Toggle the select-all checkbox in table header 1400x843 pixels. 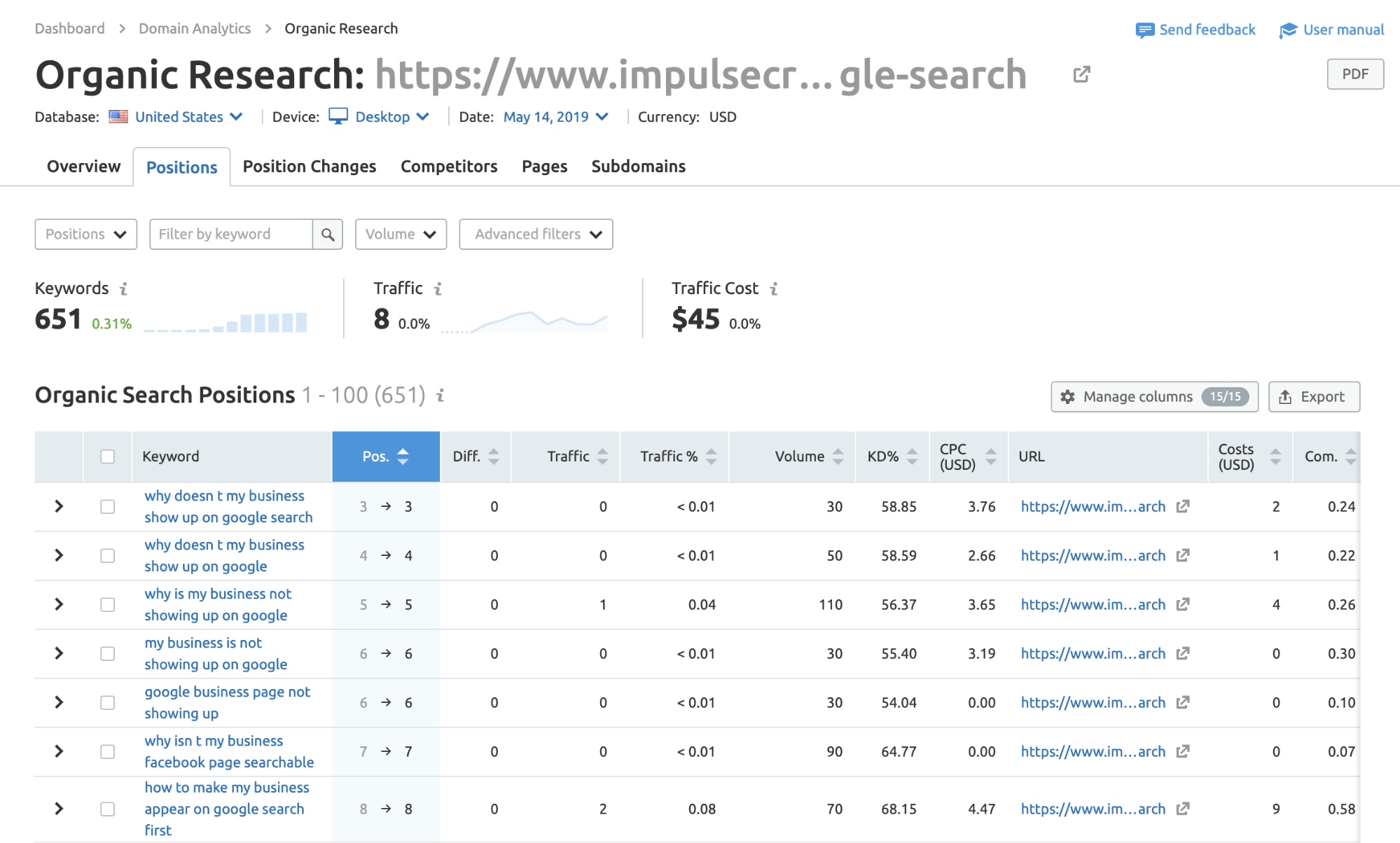(x=107, y=457)
